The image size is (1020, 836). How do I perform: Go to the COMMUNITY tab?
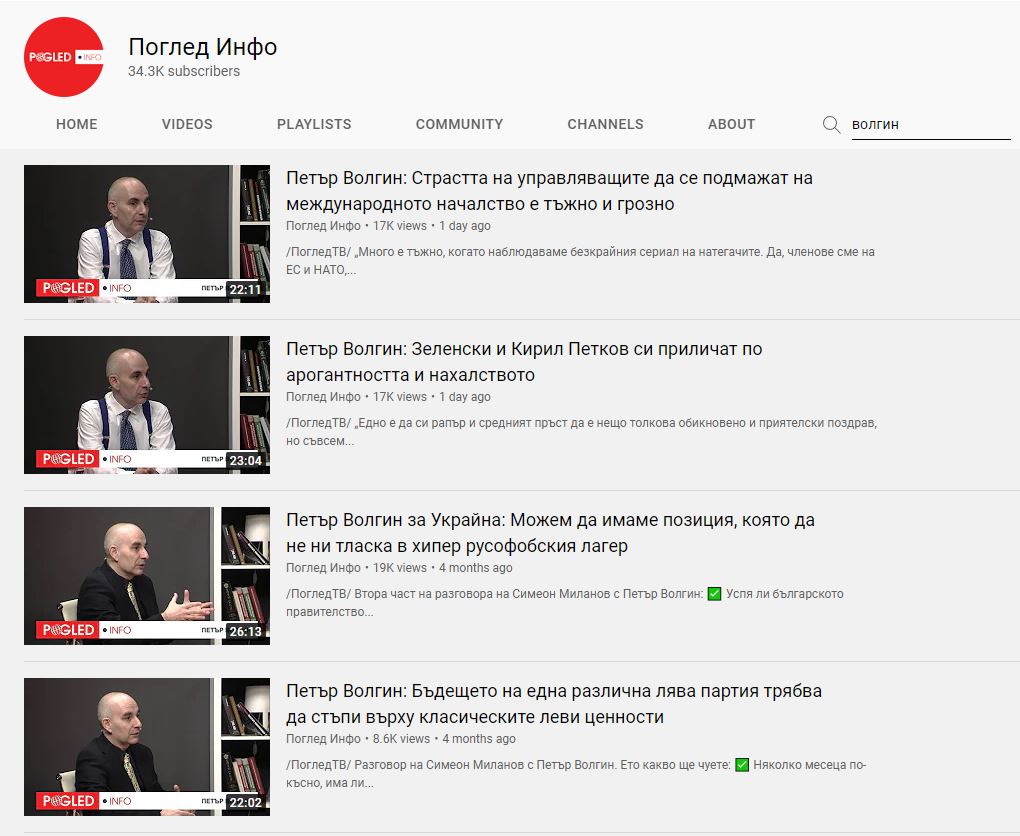pos(459,124)
